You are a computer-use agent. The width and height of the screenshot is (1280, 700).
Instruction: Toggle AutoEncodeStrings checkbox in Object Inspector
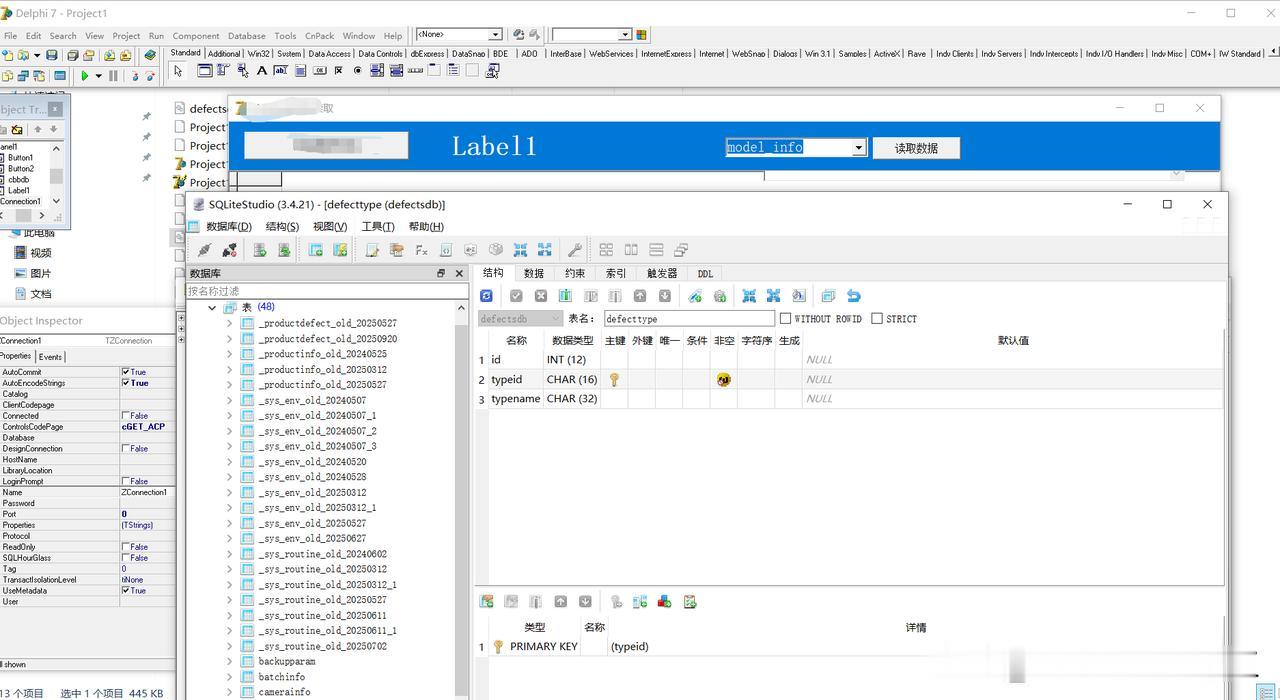point(126,383)
